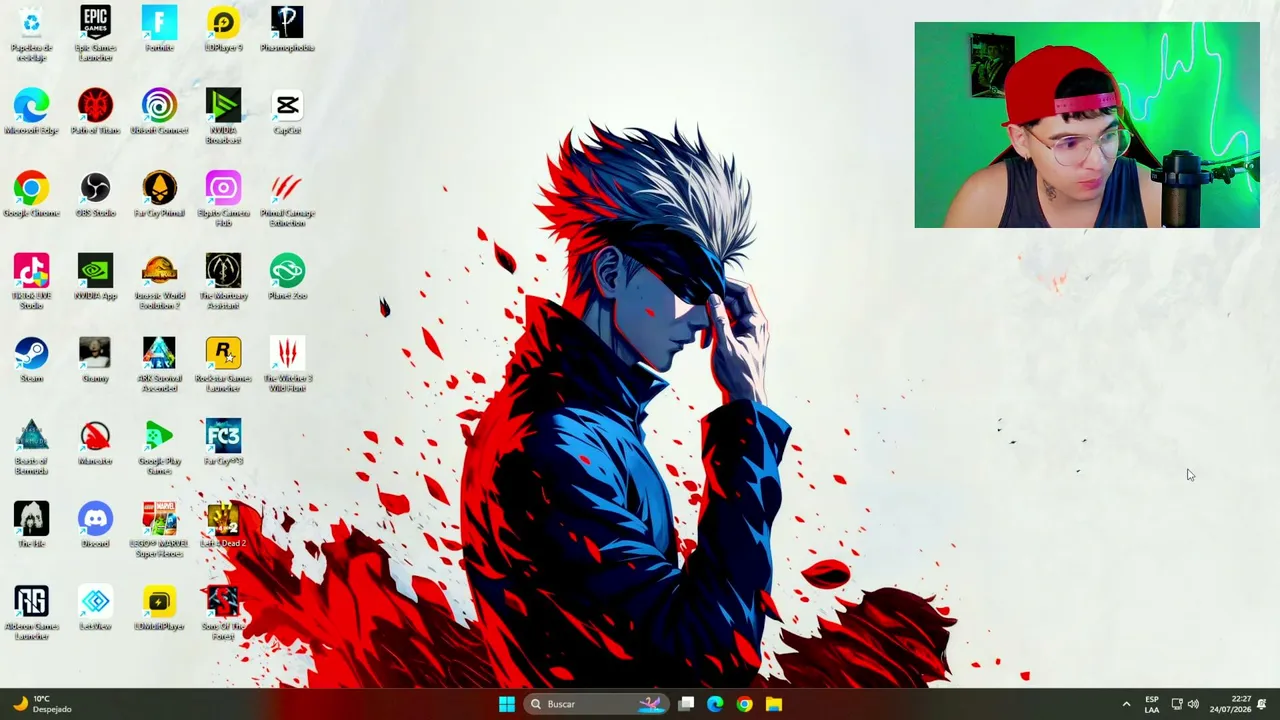Click the Ubisoft Connect desktop icon

(x=159, y=112)
